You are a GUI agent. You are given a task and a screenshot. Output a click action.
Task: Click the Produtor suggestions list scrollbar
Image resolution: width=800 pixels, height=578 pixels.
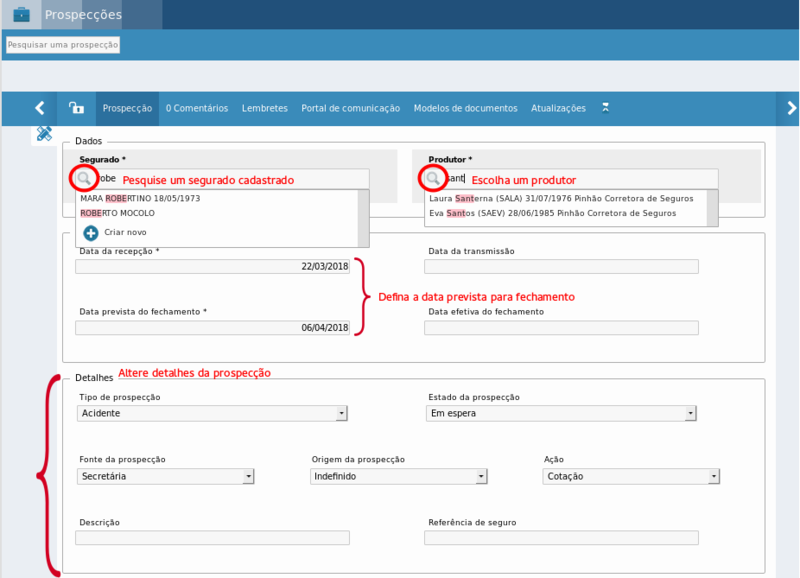click(x=712, y=208)
